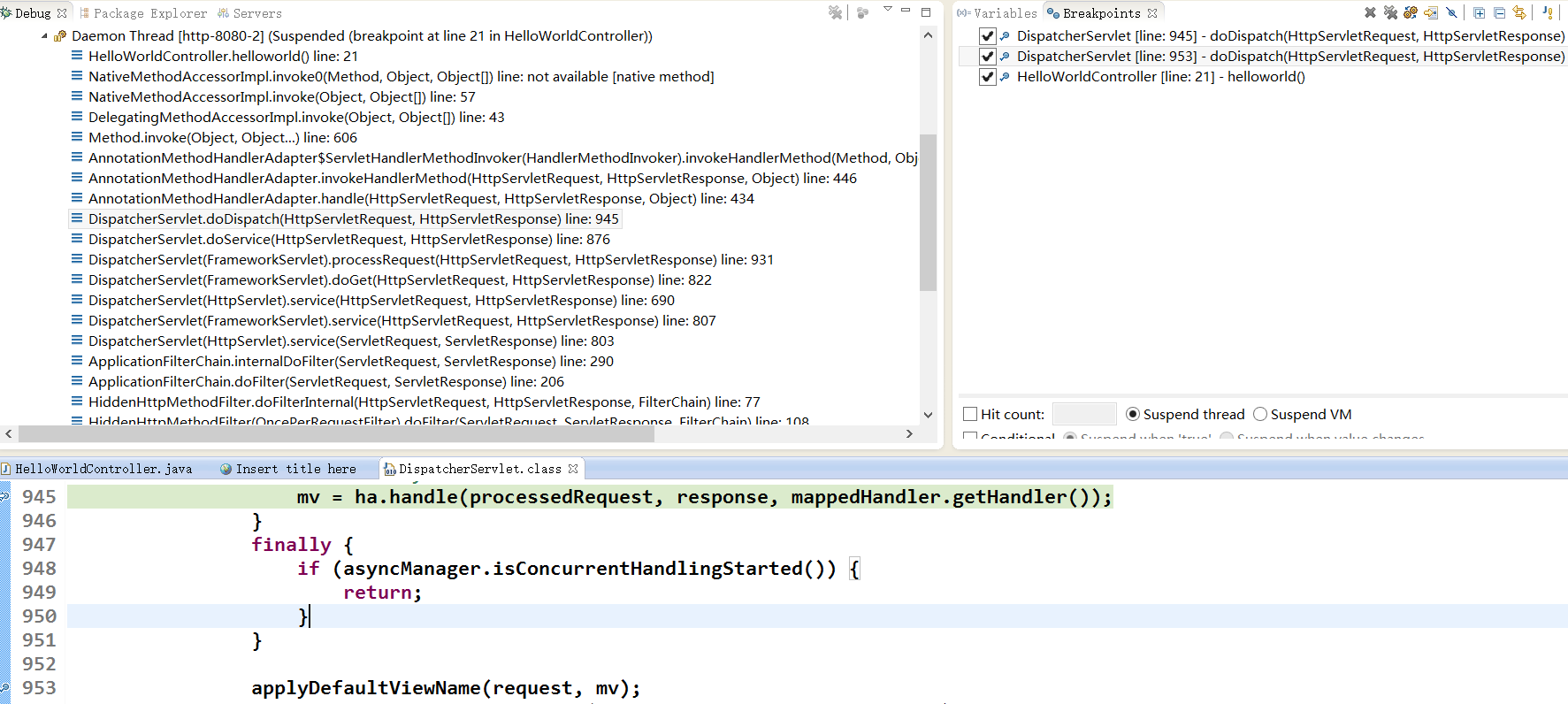Click up arrow of Debug vertical scrollbar
Viewport: 1568px width, 704px height.
point(928,35)
